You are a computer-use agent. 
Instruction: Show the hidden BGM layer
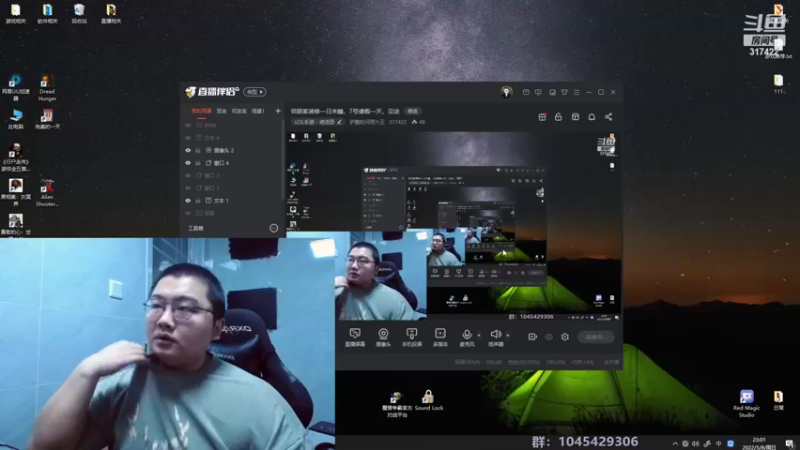188,126
